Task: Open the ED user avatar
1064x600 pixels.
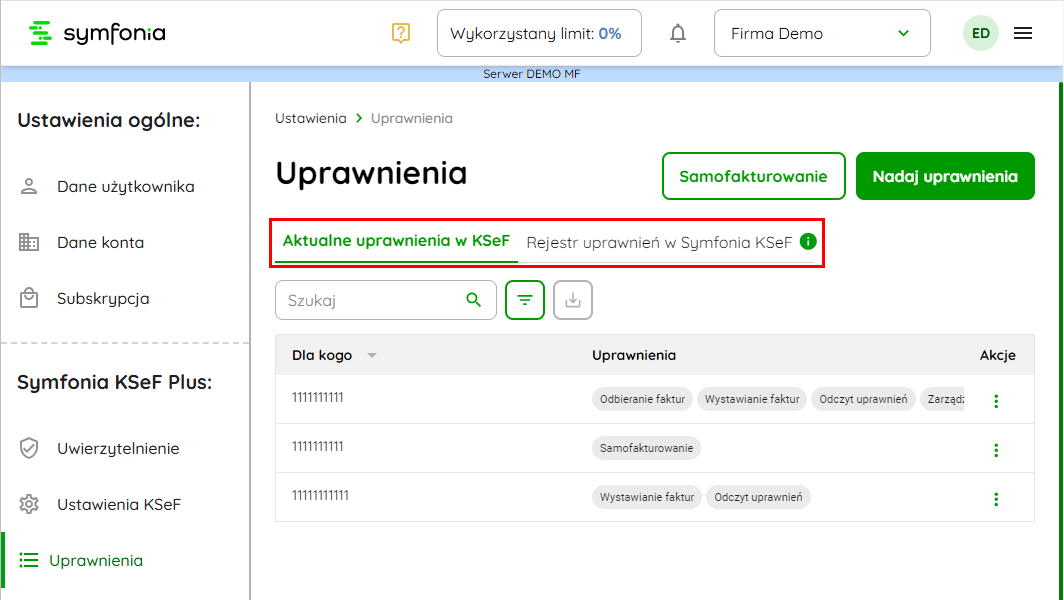Action: [x=981, y=33]
